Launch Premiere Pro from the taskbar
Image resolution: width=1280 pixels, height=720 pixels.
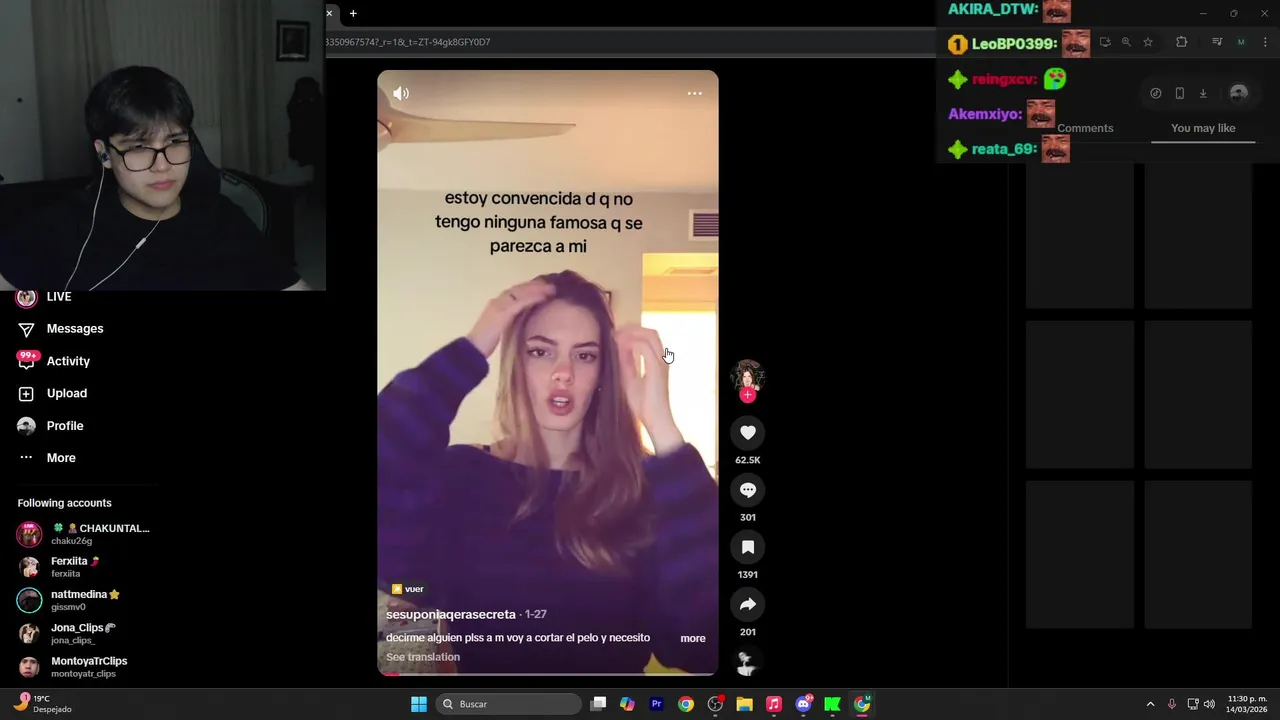[657, 704]
